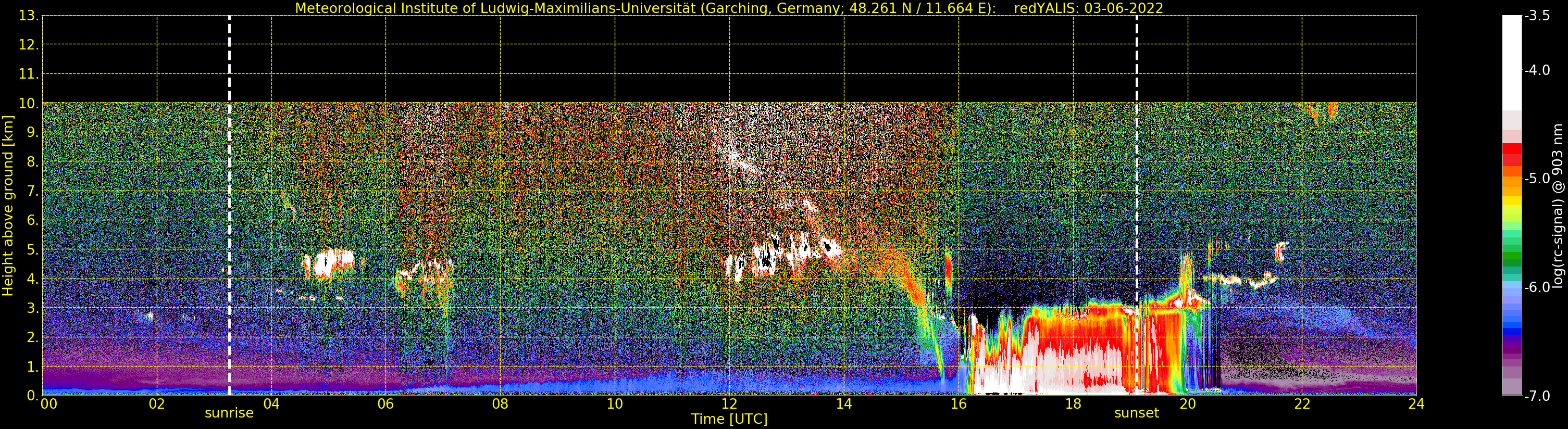Click the colorbar tick label '-6.0'
The width and height of the screenshot is (1568, 429).
(1537, 287)
